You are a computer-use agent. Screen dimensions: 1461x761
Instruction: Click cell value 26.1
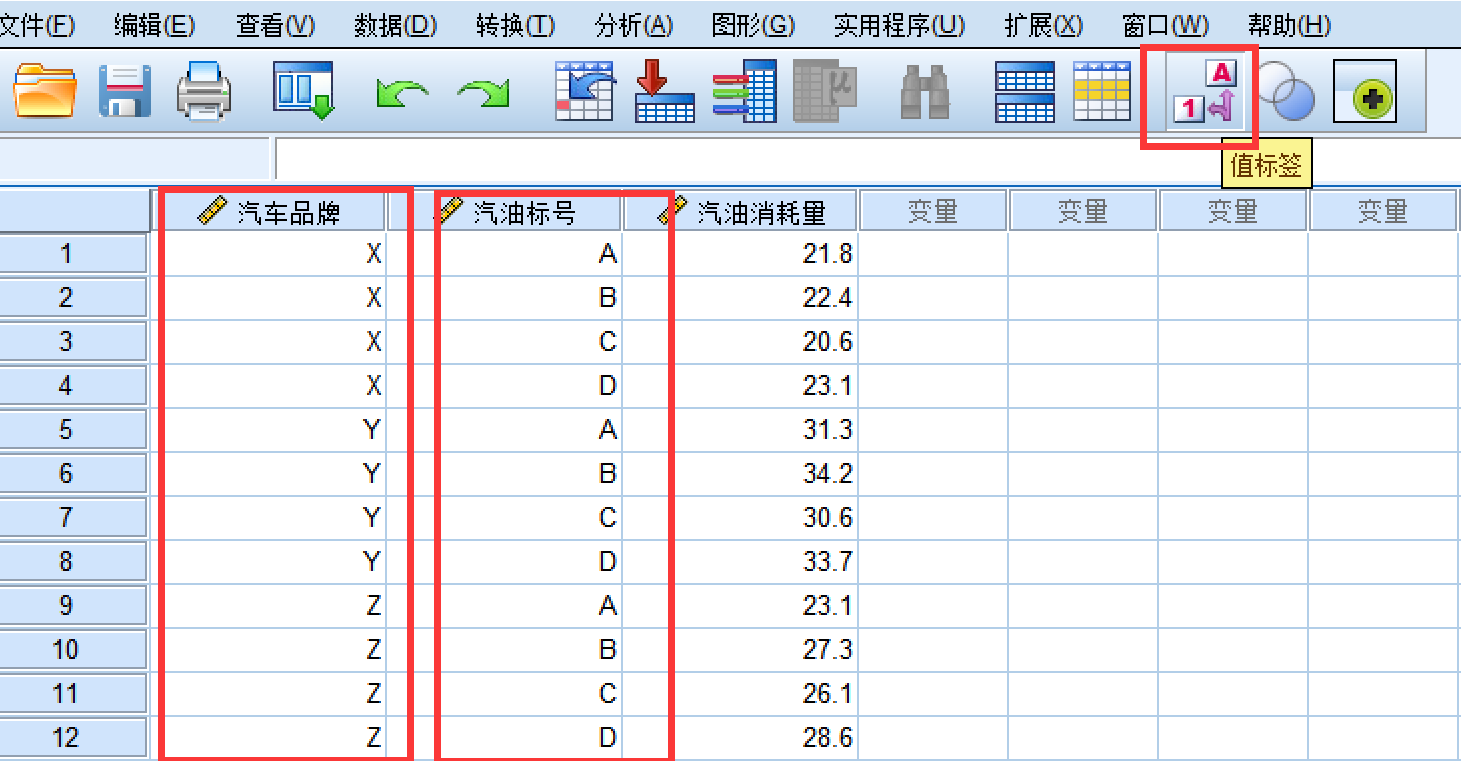tap(741, 694)
